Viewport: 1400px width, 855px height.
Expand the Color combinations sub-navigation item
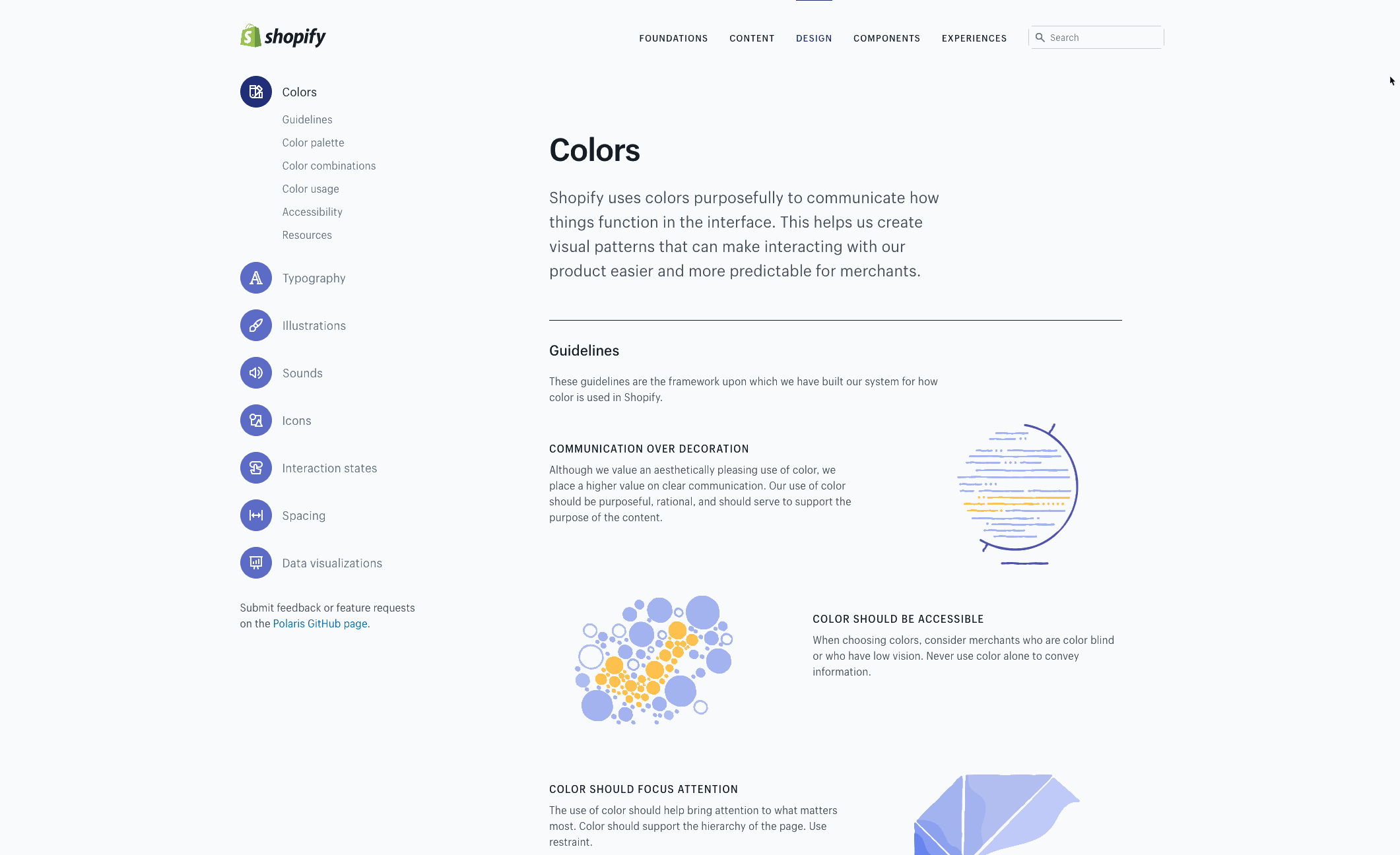coord(329,165)
